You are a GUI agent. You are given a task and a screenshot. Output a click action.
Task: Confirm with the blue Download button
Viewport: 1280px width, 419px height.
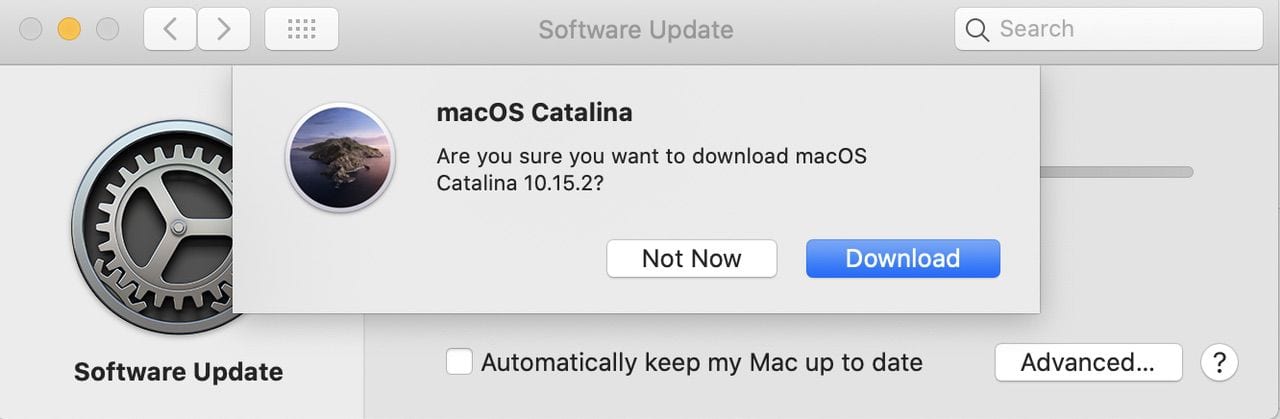click(903, 258)
